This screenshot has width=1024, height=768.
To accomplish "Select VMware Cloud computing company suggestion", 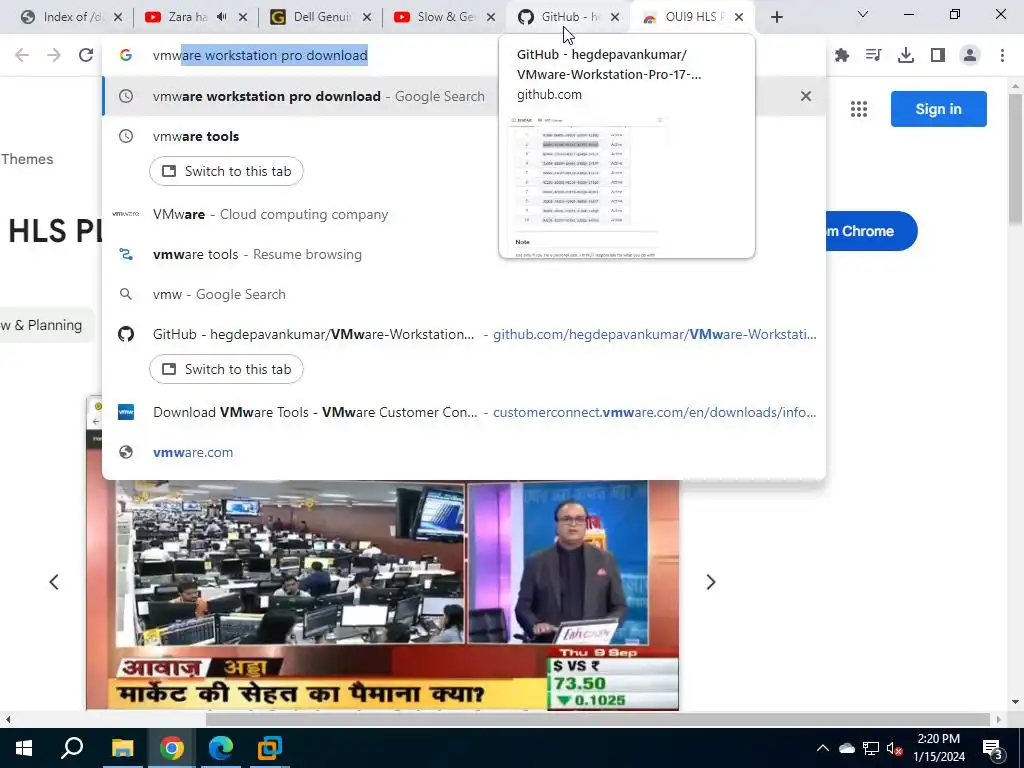I will (x=464, y=214).
